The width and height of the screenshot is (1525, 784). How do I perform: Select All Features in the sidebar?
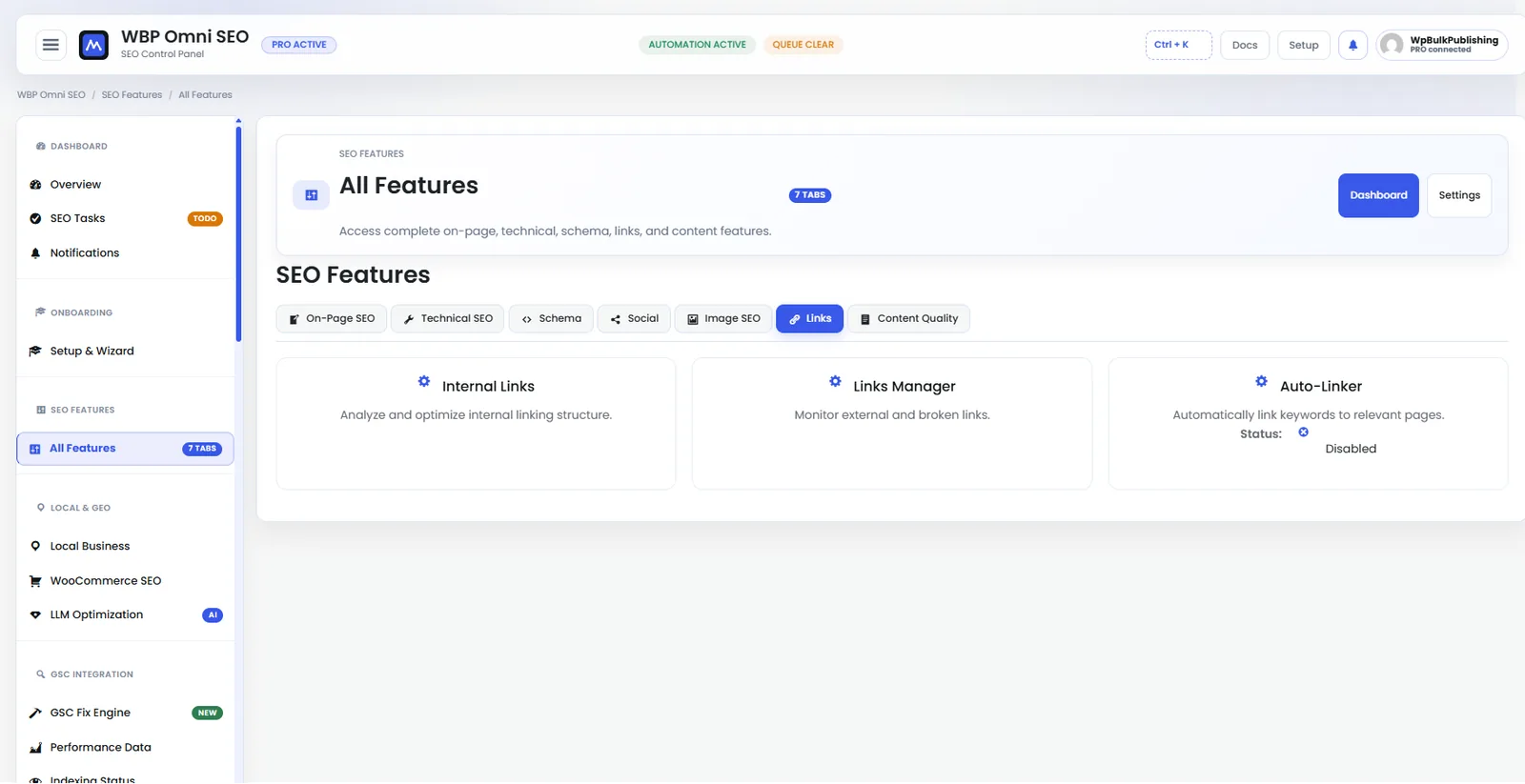tap(125, 449)
